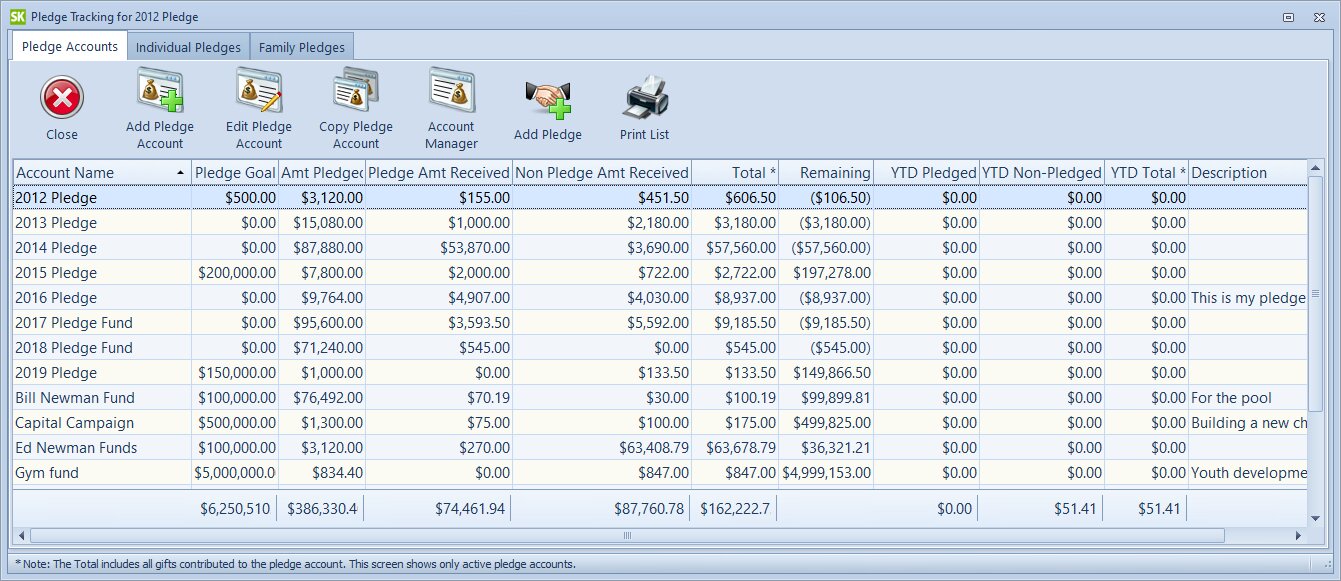Sort by Pledge Amt Received column

click(439, 173)
